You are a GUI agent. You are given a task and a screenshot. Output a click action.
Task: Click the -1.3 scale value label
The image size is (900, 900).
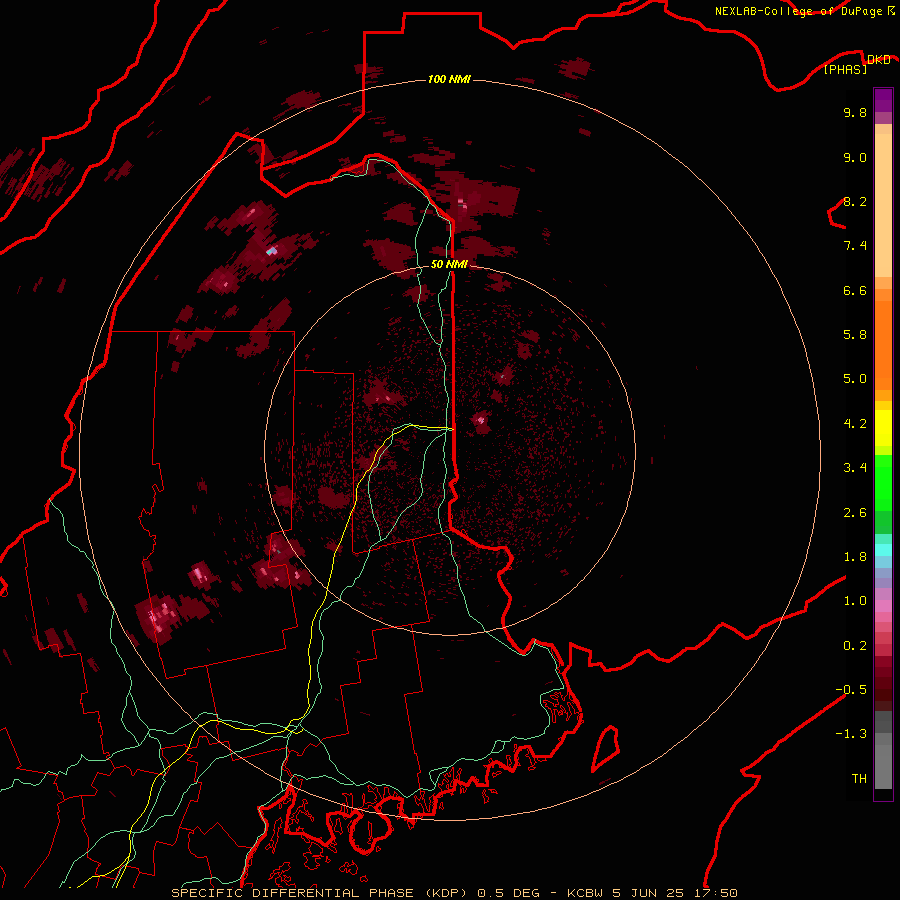pyautogui.click(x=851, y=734)
